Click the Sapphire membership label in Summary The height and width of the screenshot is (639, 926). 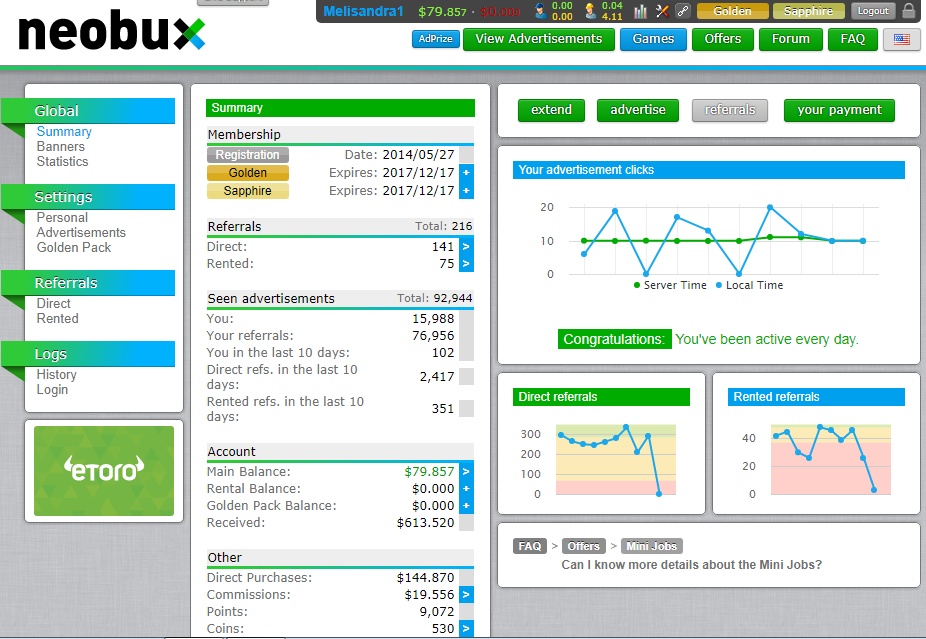tap(247, 191)
